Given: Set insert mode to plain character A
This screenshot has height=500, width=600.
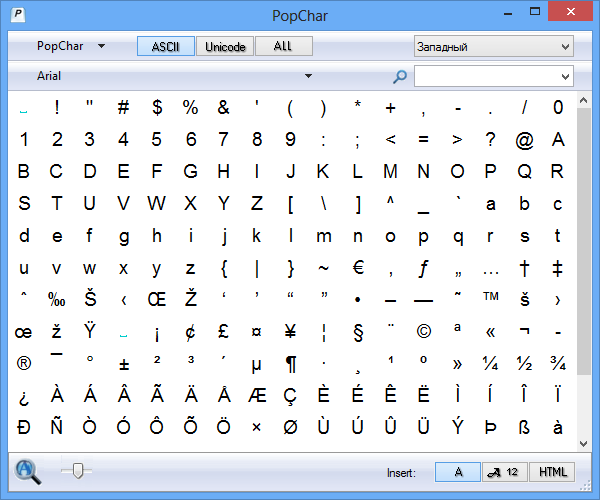Looking at the screenshot, I should tap(458, 472).
